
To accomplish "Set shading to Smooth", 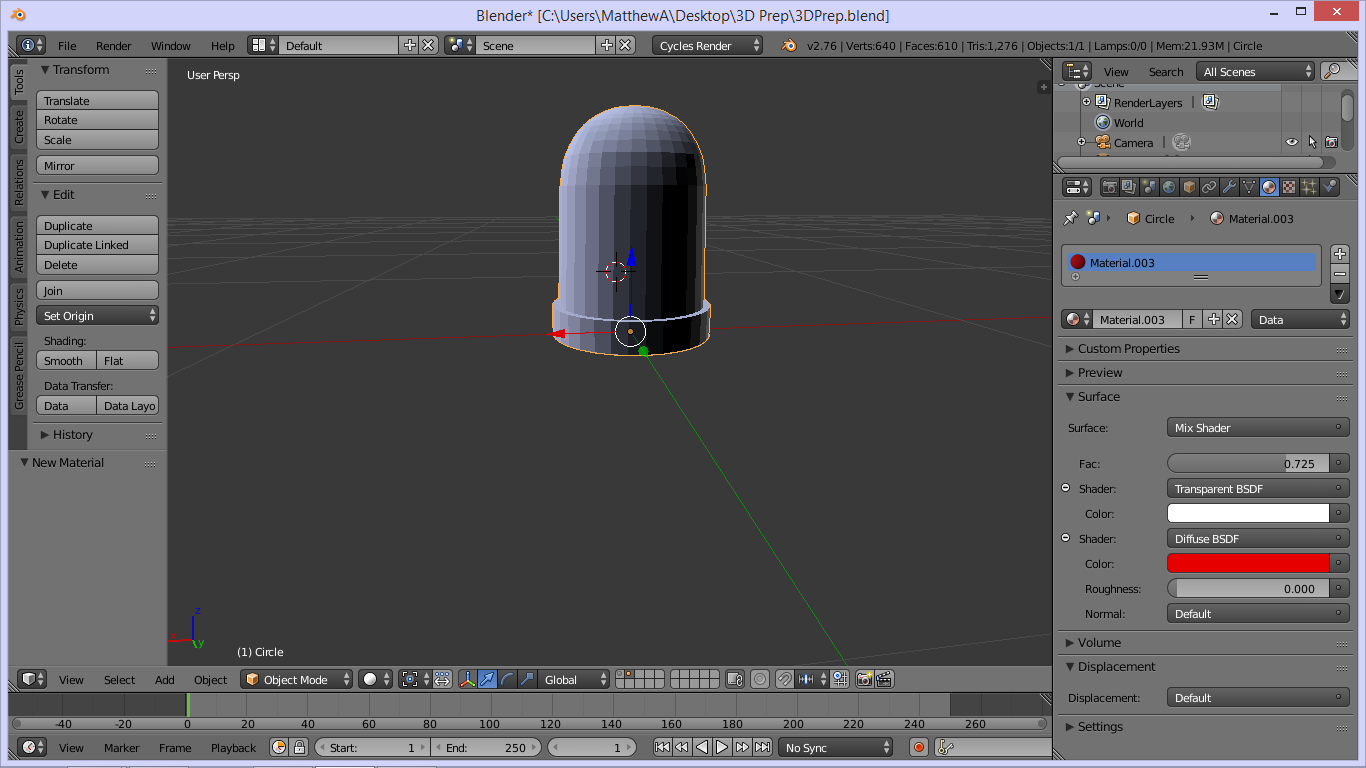I will (67, 360).
